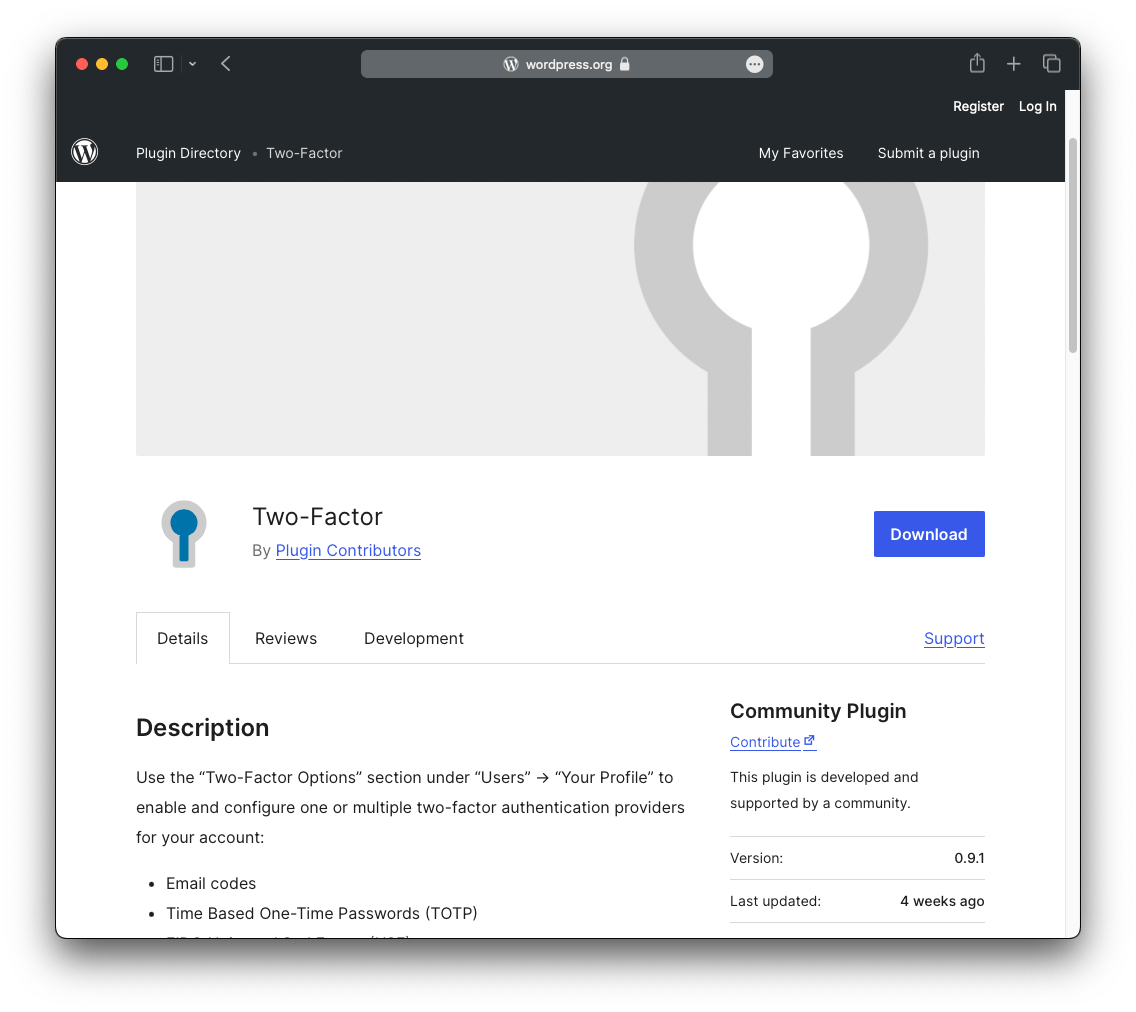The width and height of the screenshot is (1136, 1012).
Task: Open the Two-Factor plugin key icon
Action: [183, 533]
